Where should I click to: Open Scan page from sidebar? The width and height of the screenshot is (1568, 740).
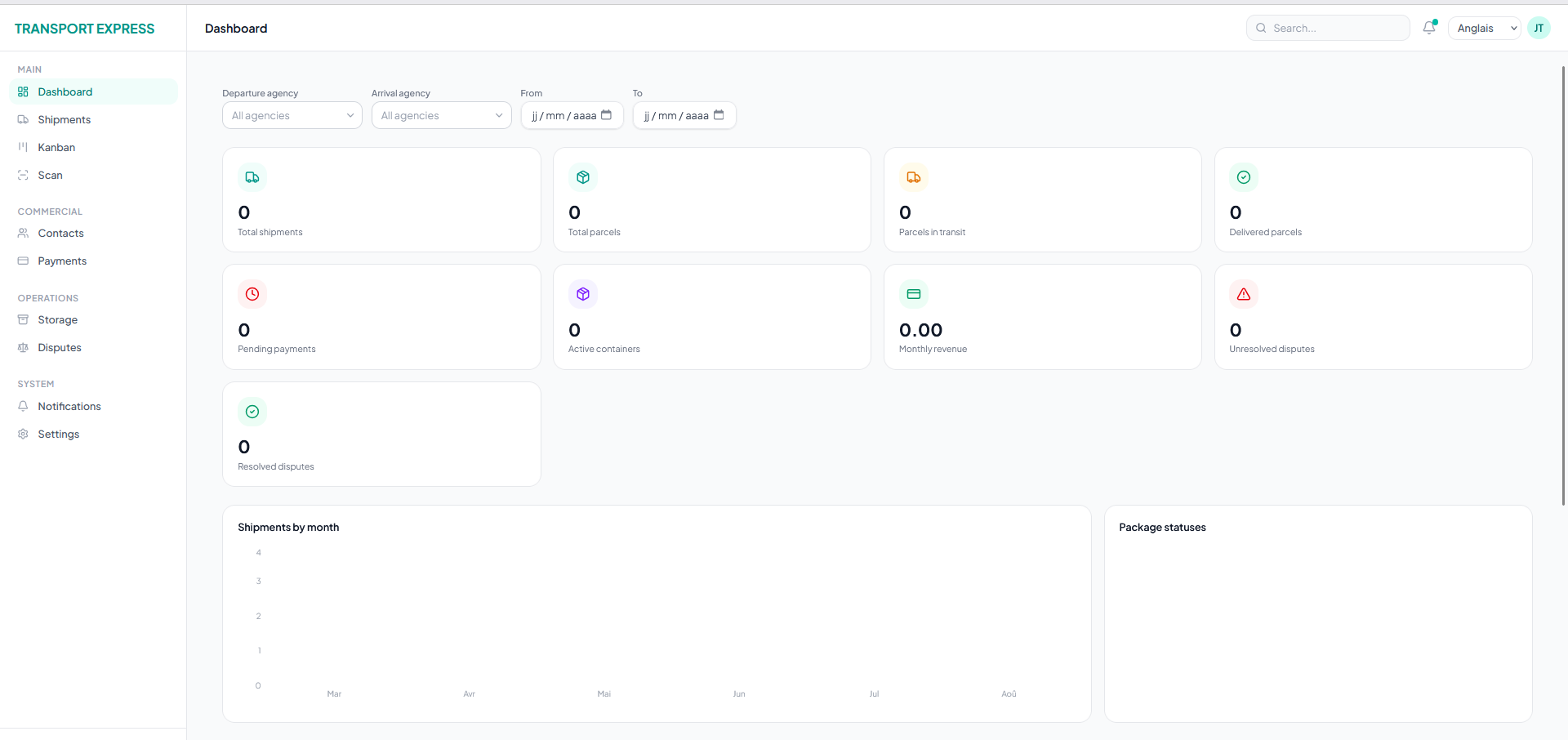click(x=93, y=175)
